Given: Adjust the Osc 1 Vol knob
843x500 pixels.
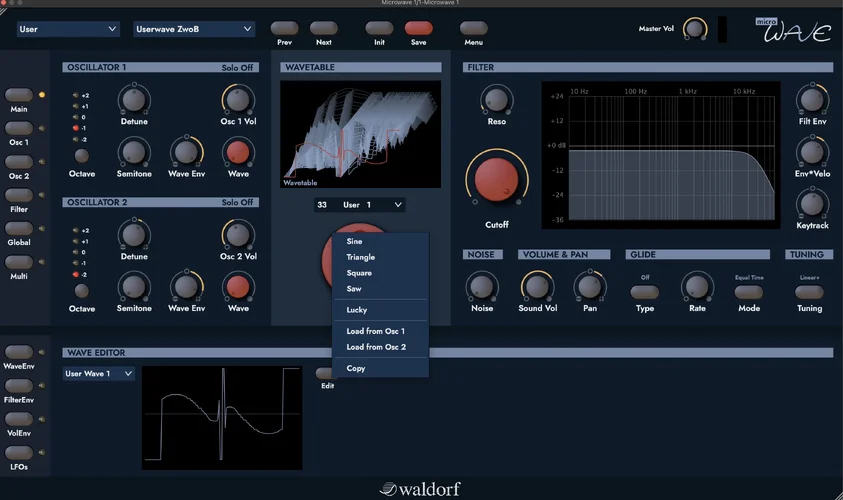Looking at the screenshot, I should tap(238, 100).
